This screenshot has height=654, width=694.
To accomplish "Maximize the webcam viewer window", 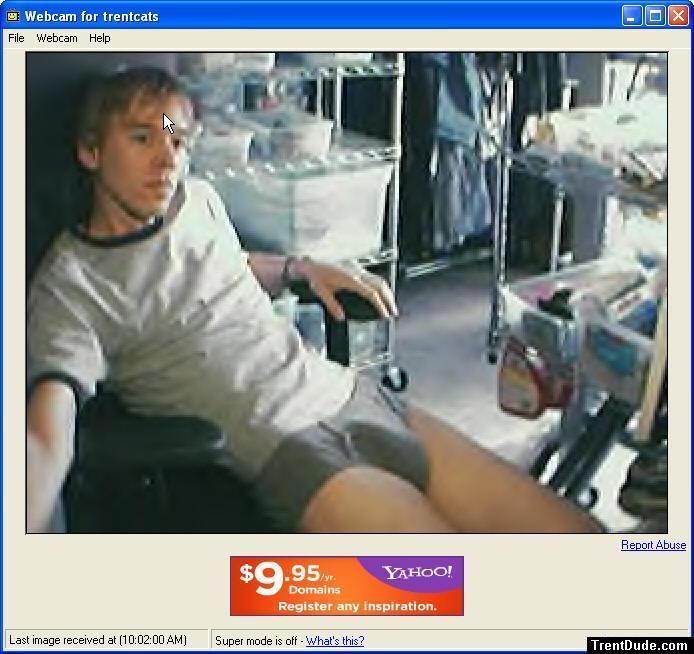I will [x=655, y=16].
